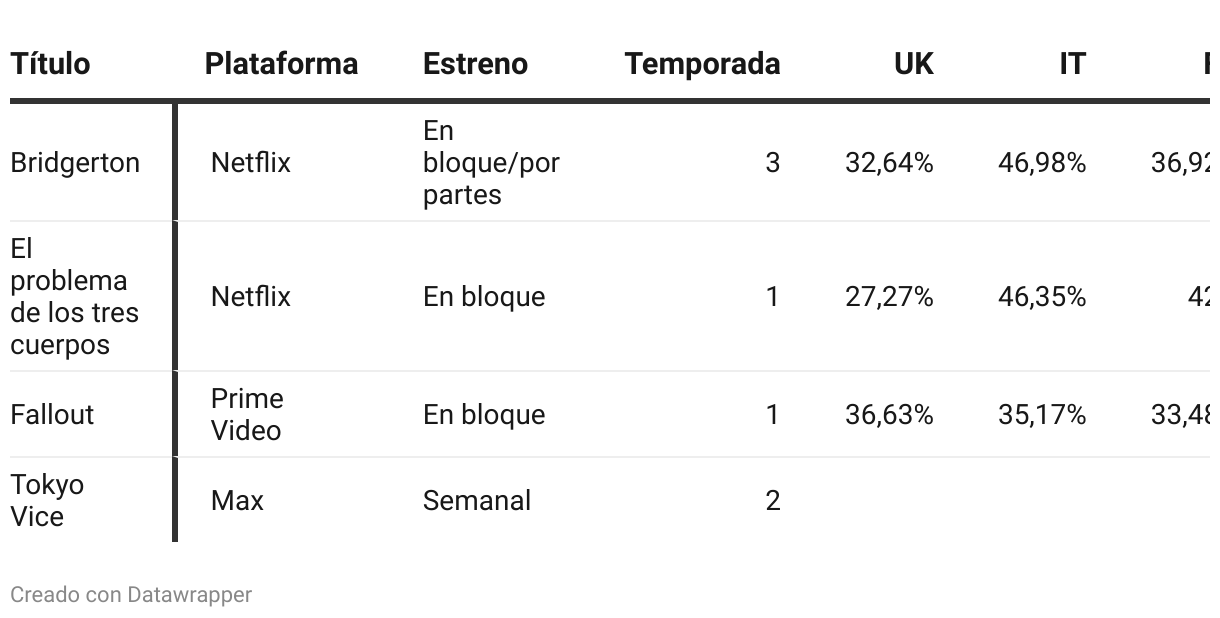The height and width of the screenshot is (618, 1220).
Task: Select the Plataforma column header
Action: (281, 64)
